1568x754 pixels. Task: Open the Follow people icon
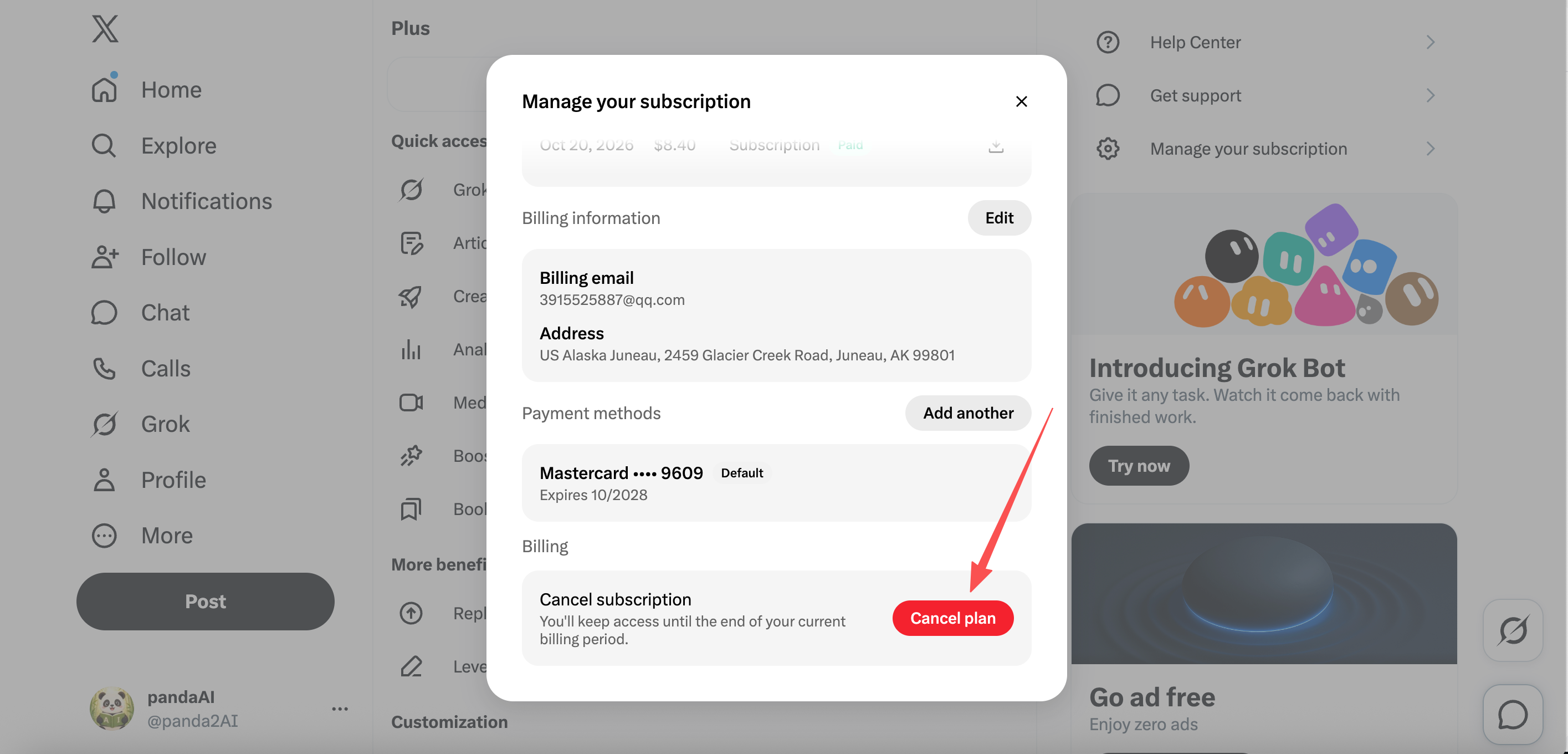[104, 257]
